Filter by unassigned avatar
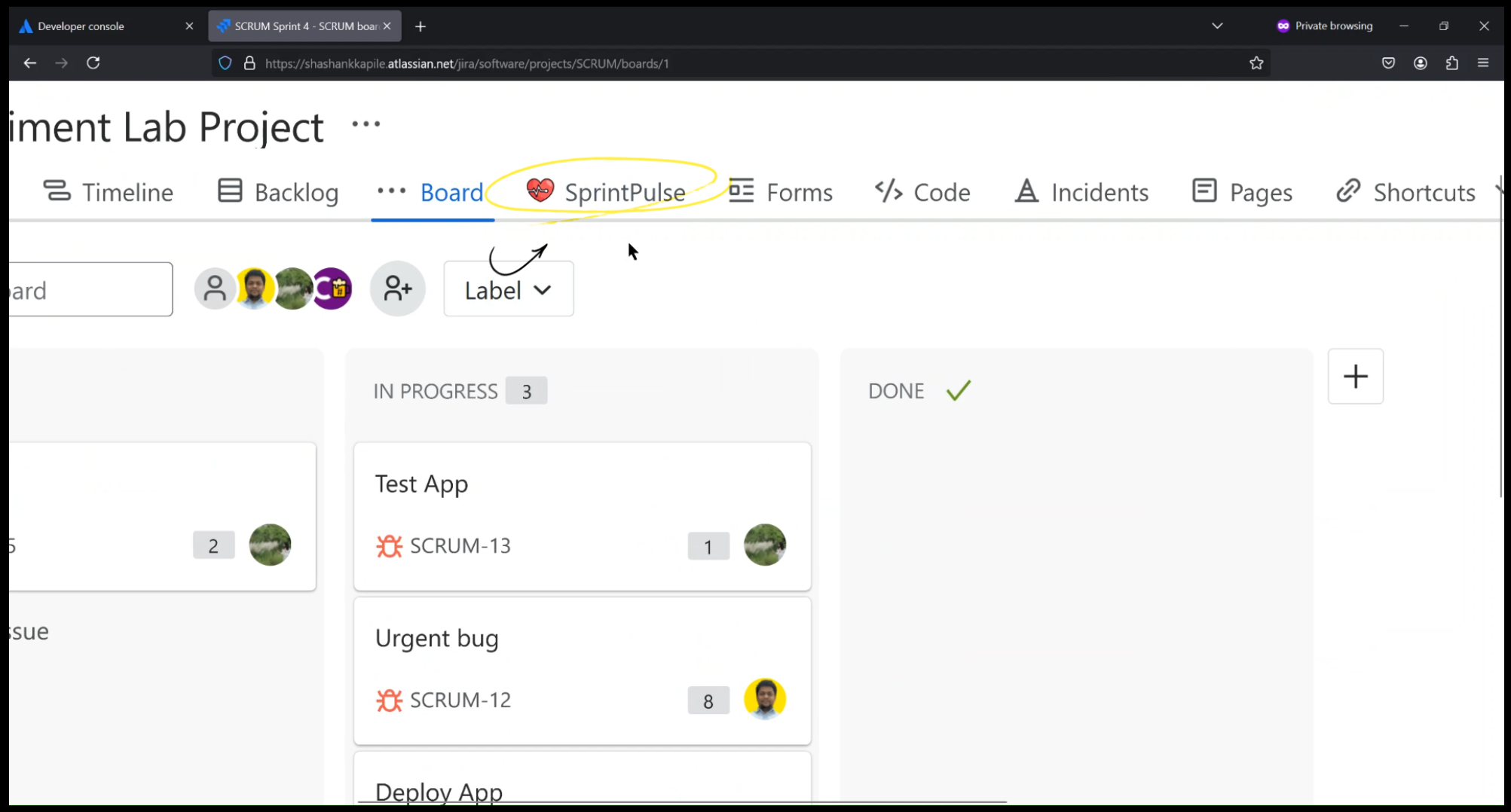The width and height of the screenshot is (1511, 812). [x=214, y=288]
